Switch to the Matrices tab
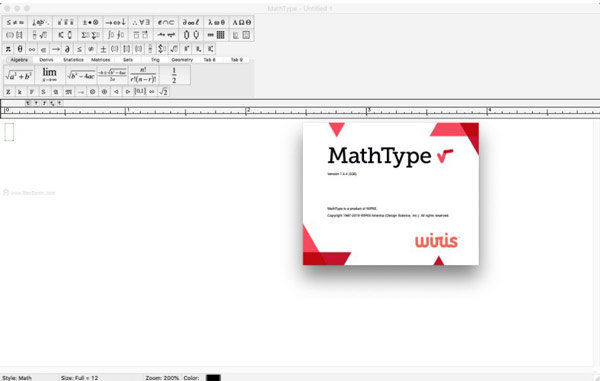Viewport: 600px width, 381px height. [101, 60]
